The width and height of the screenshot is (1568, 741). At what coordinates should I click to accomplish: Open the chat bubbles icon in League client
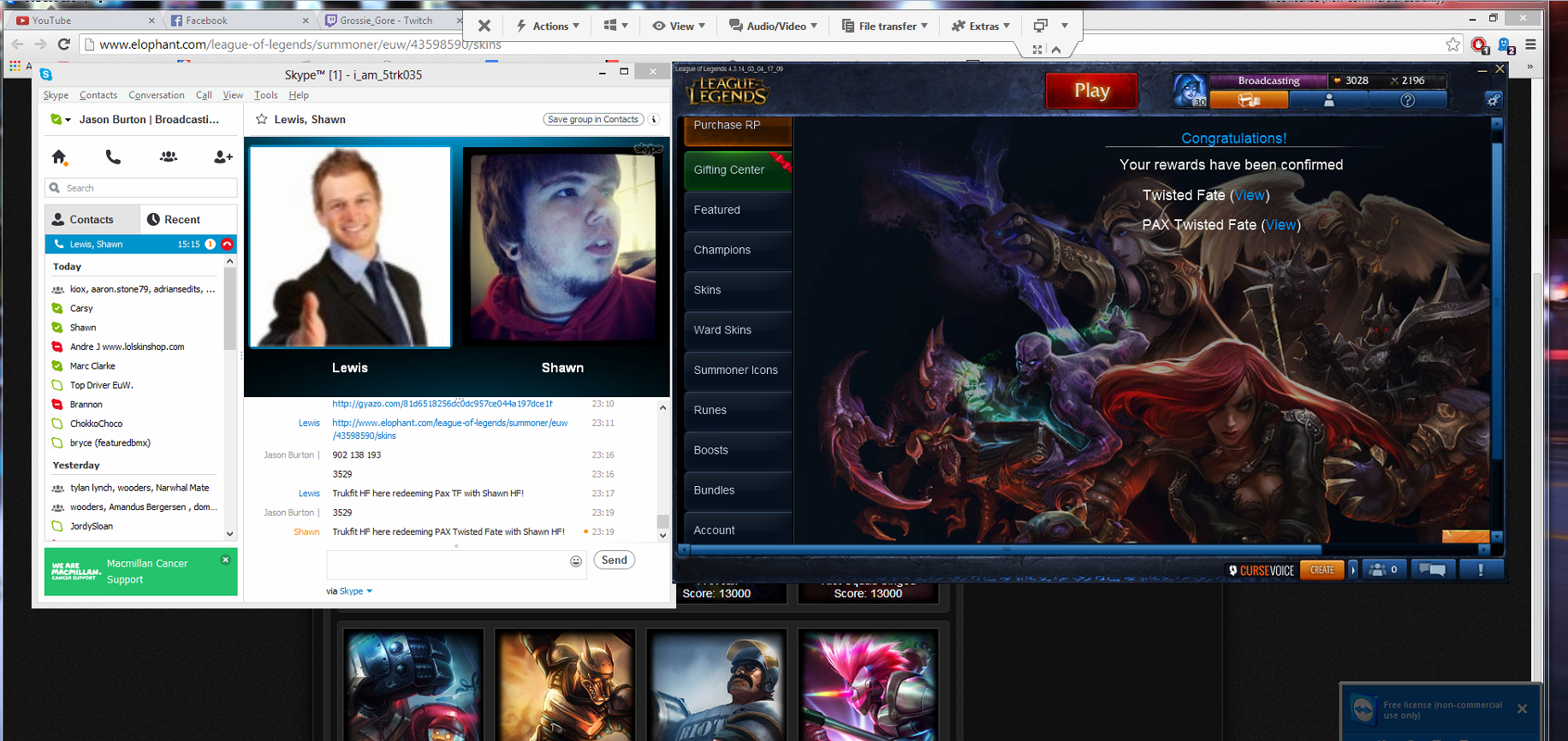1433,570
